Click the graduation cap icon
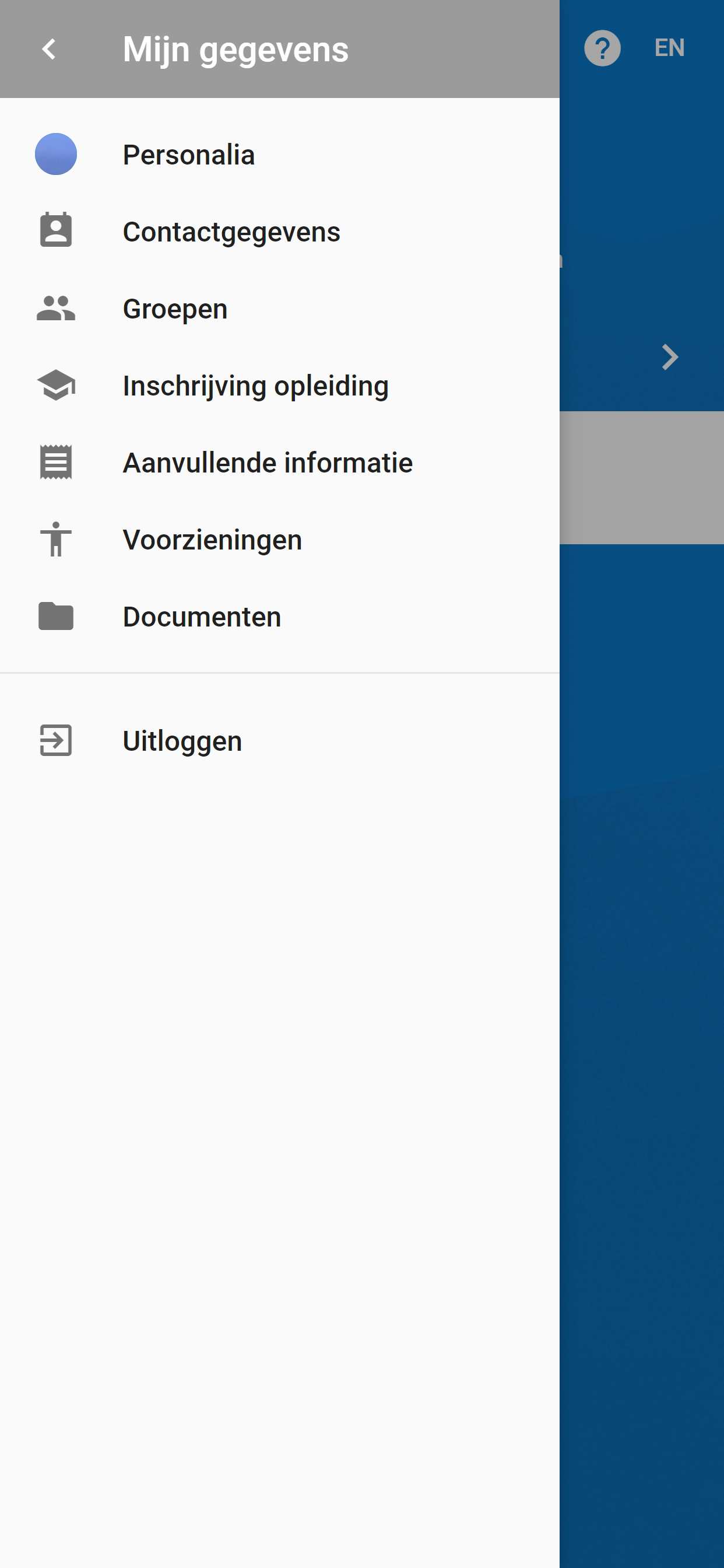 [x=56, y=384]
